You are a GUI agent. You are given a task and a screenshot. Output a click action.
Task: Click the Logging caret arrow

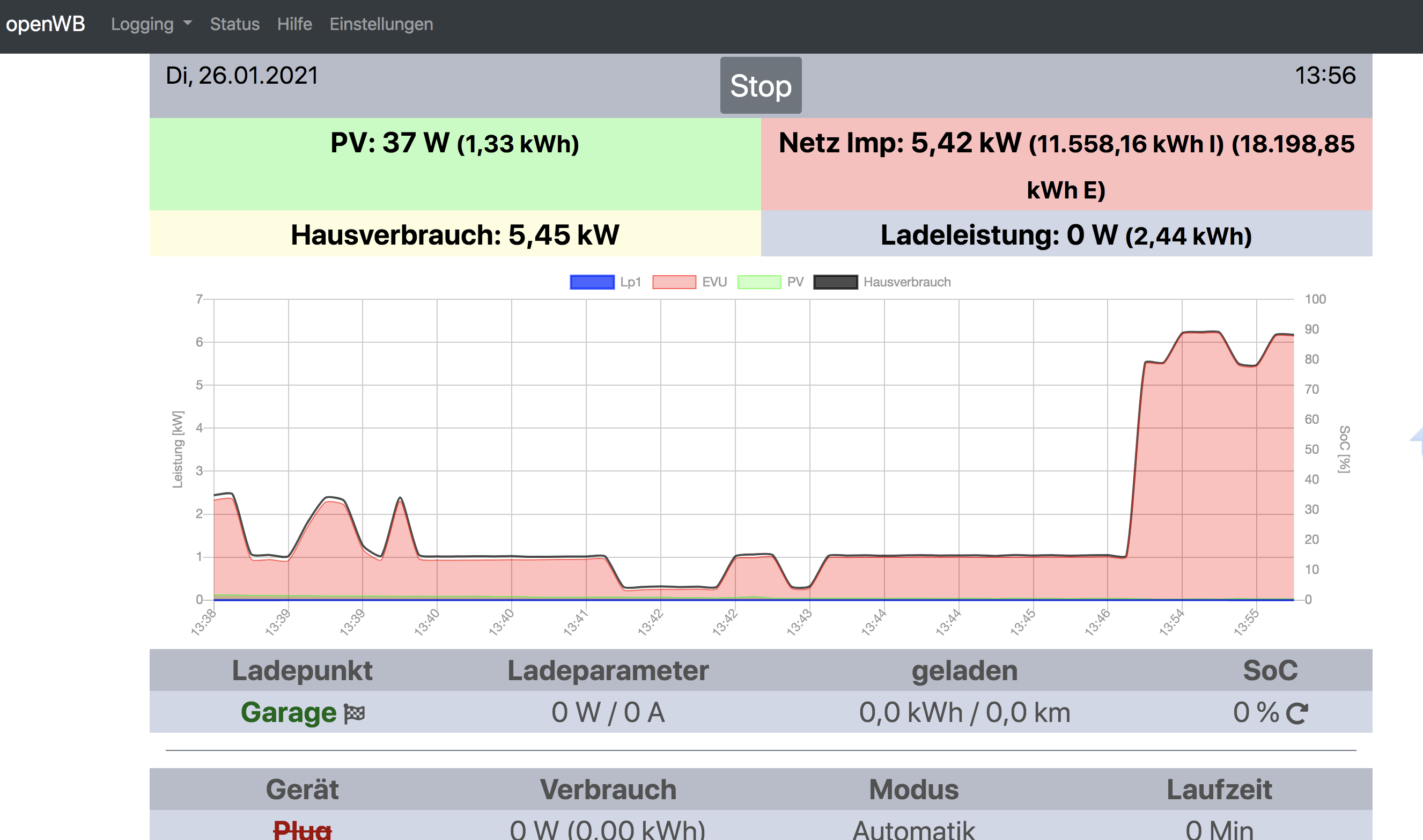(188, 24)
